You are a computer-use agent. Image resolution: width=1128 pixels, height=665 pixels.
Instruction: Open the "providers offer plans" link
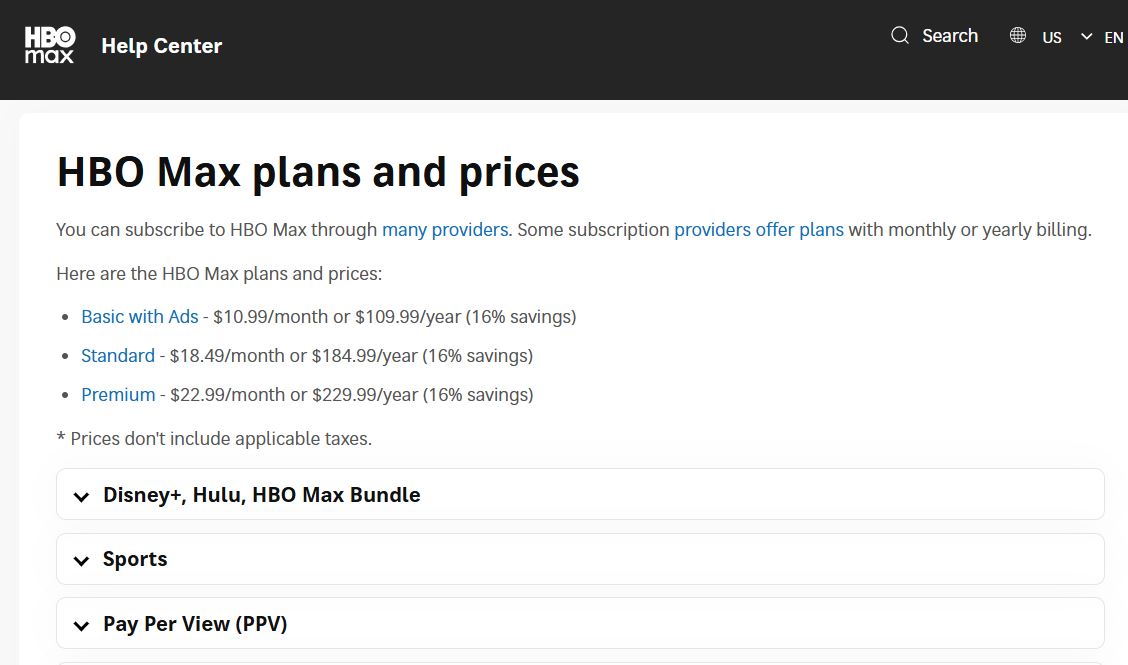click(758, 229)
